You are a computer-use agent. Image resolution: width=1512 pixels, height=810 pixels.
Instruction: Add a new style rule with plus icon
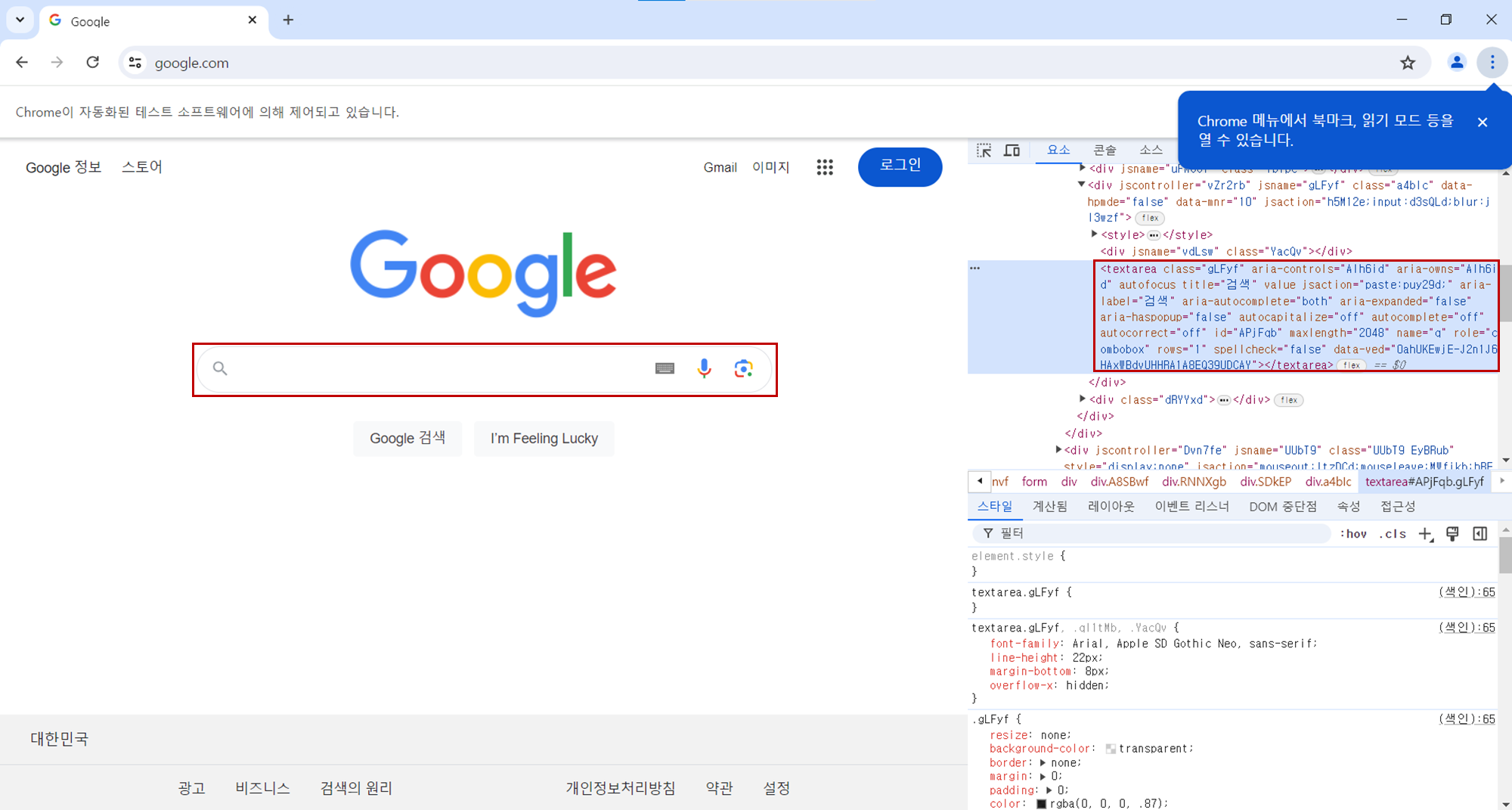[1426, 534]
